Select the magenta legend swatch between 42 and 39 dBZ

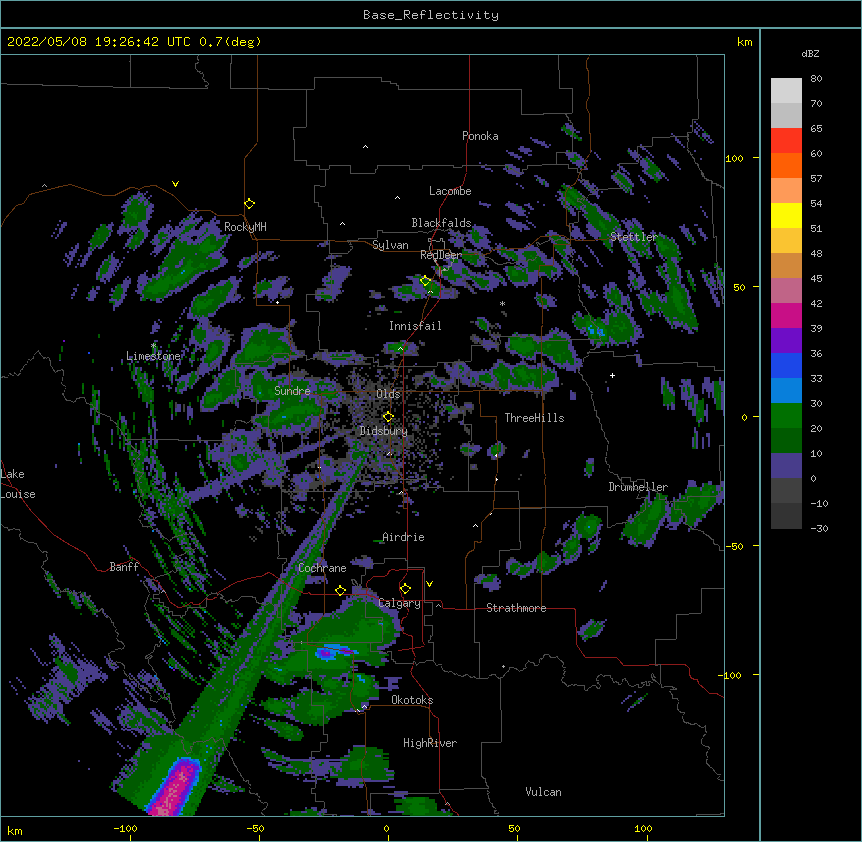coord(786,315)
